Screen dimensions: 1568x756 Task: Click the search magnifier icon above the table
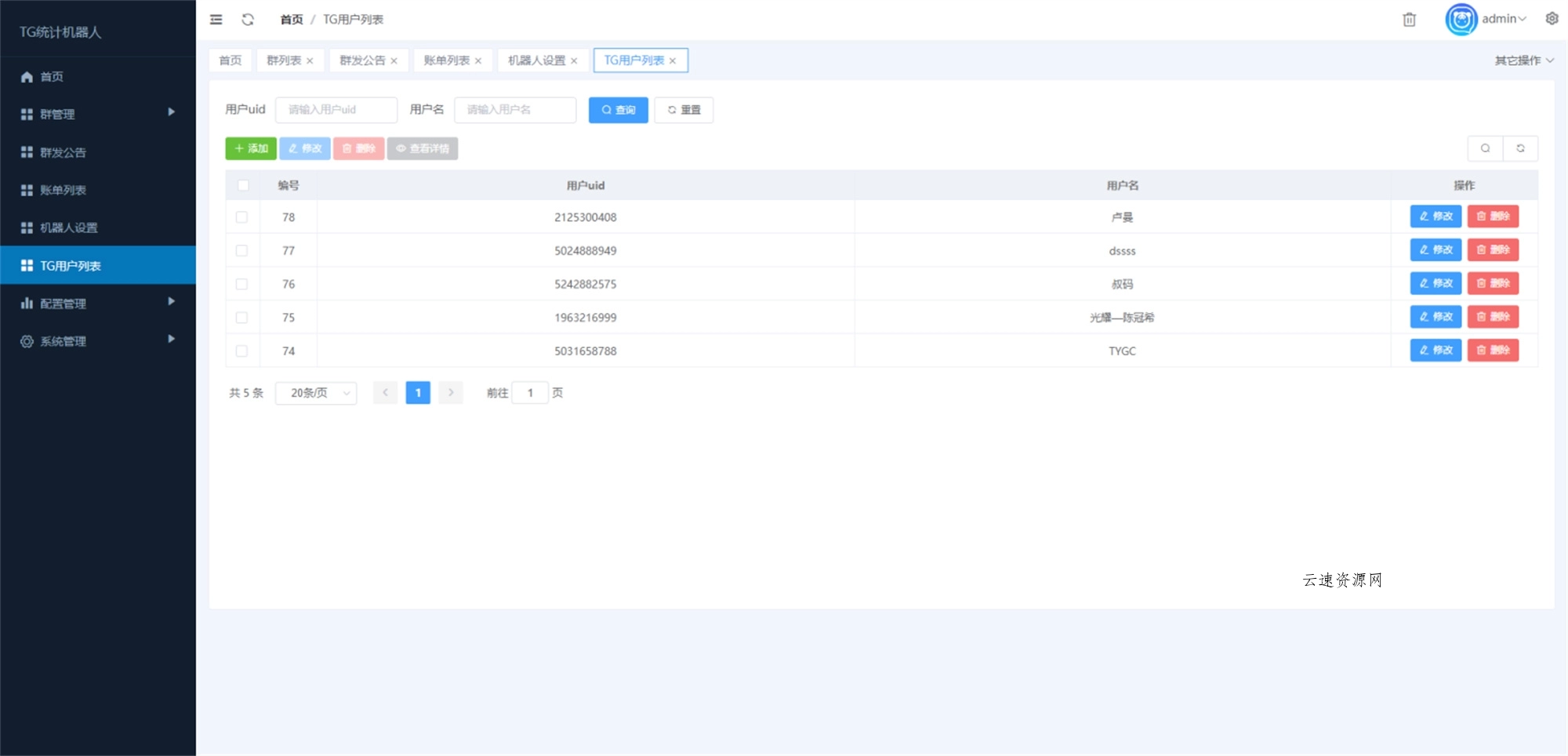(x=1486, y=148)
